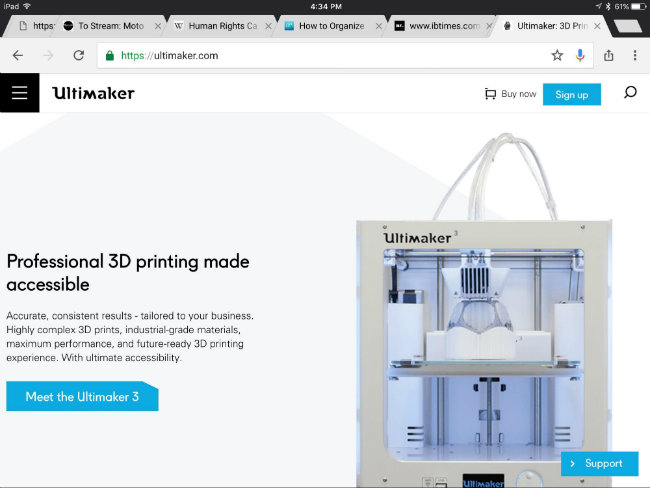Viewport: 650px width, 488px height.
Task: Bookmark page with star icon
Action: [557, 55]
